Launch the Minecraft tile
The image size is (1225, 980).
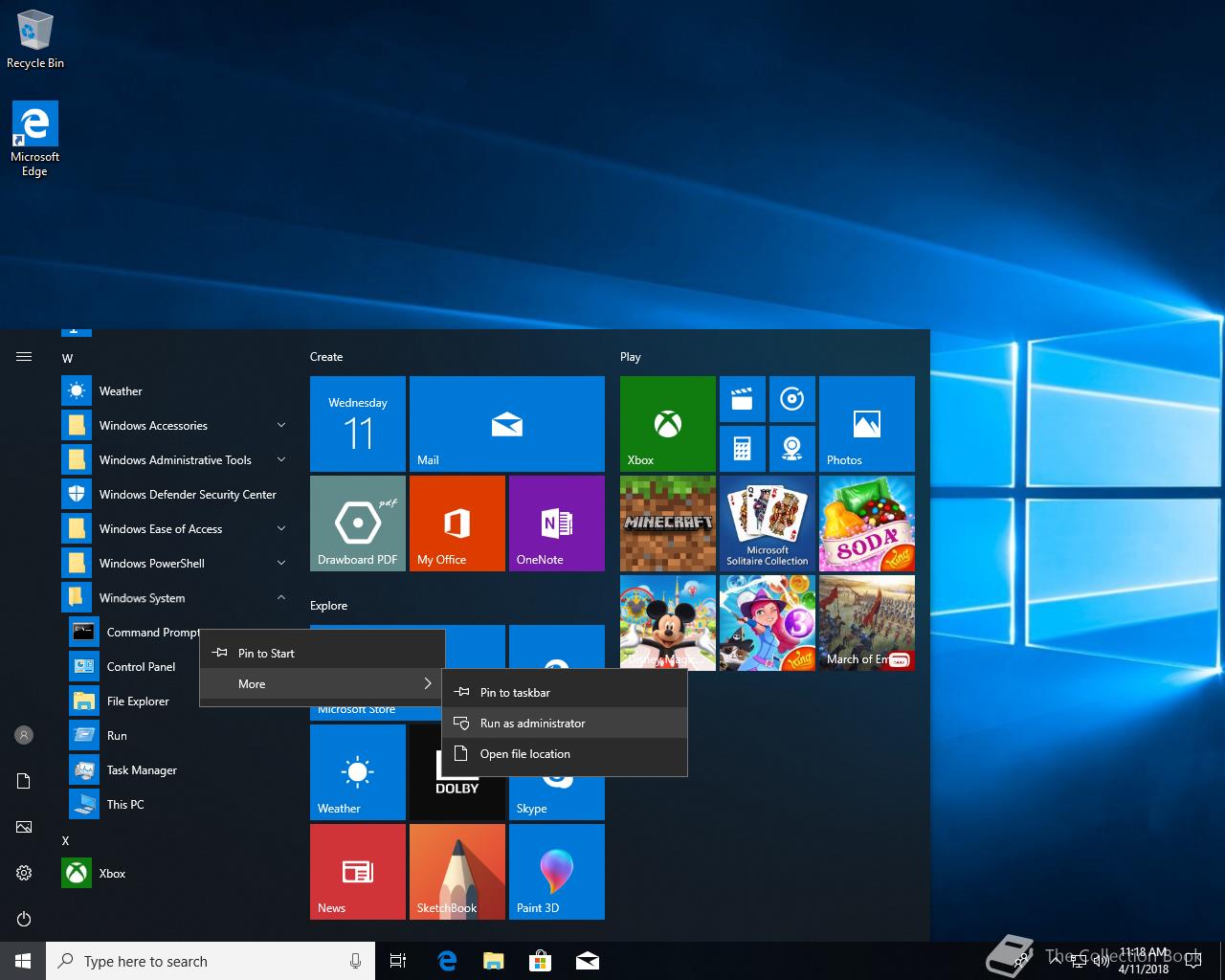coord(668,523)
